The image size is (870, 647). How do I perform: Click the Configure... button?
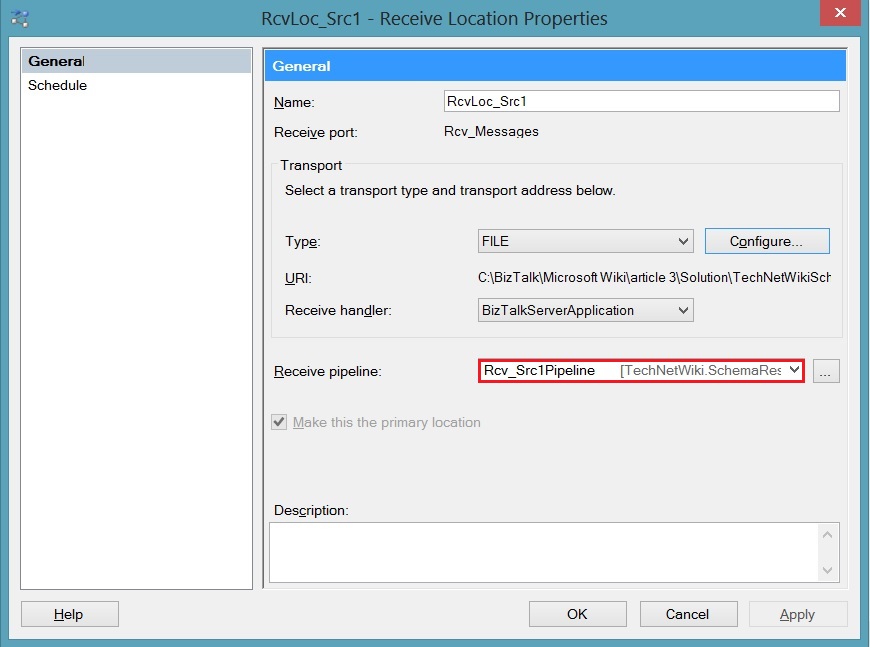767,241
